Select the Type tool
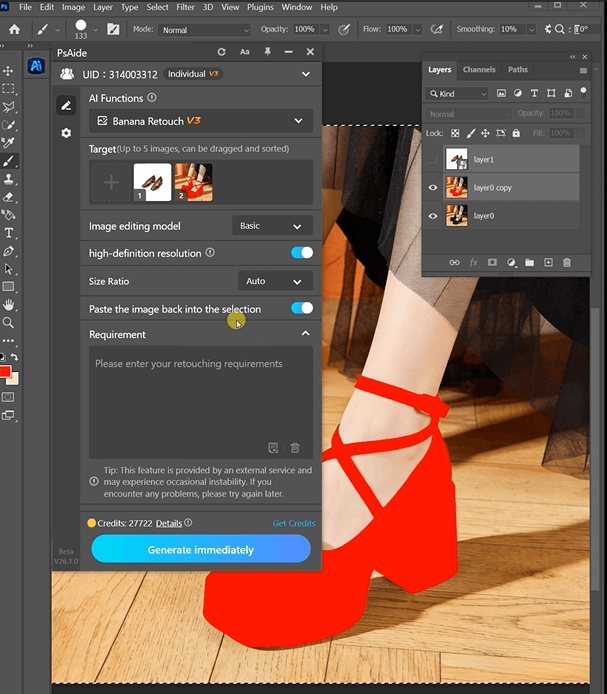 (8, 233)
